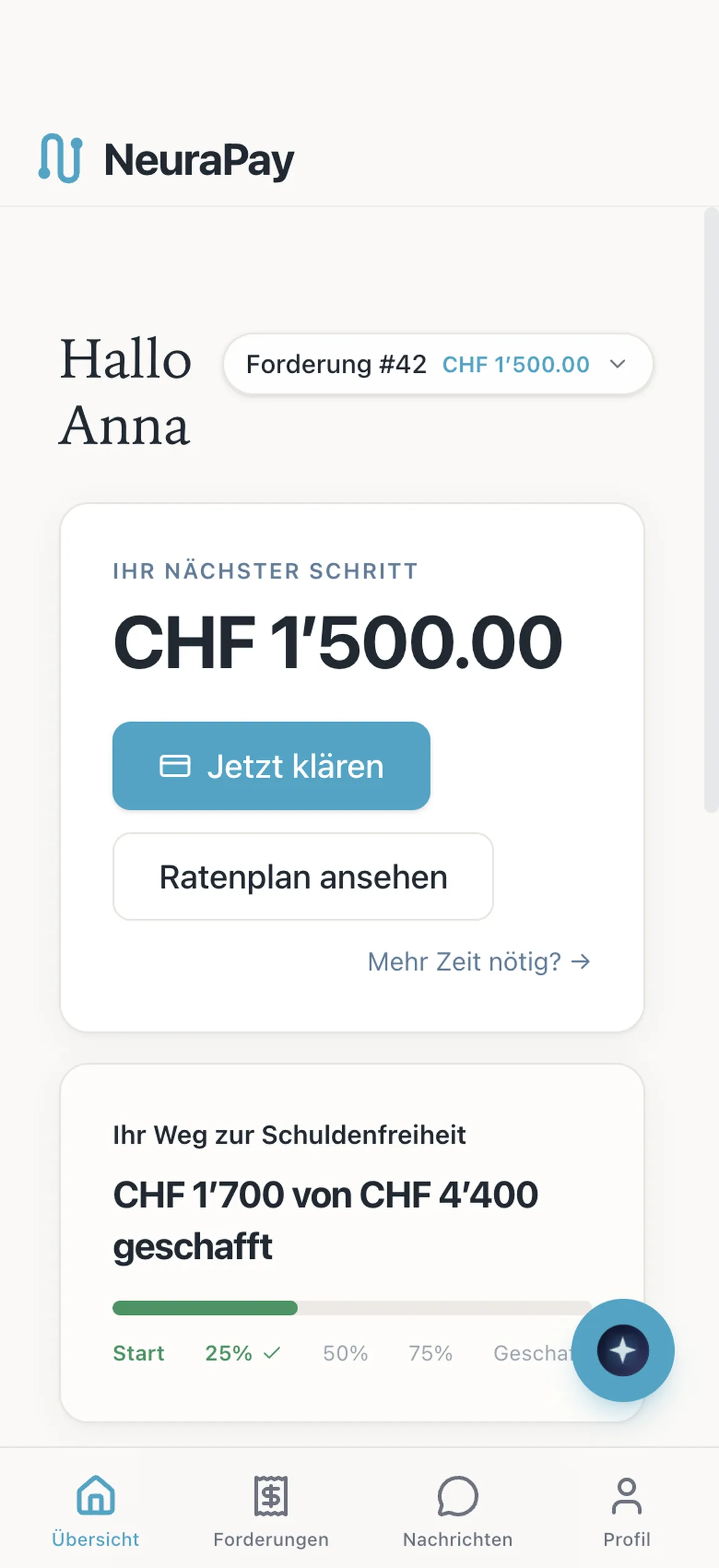The image size is (719, 1568).
Task: Click the Ratenplan ansehen button
Action: tap(303, 877)
